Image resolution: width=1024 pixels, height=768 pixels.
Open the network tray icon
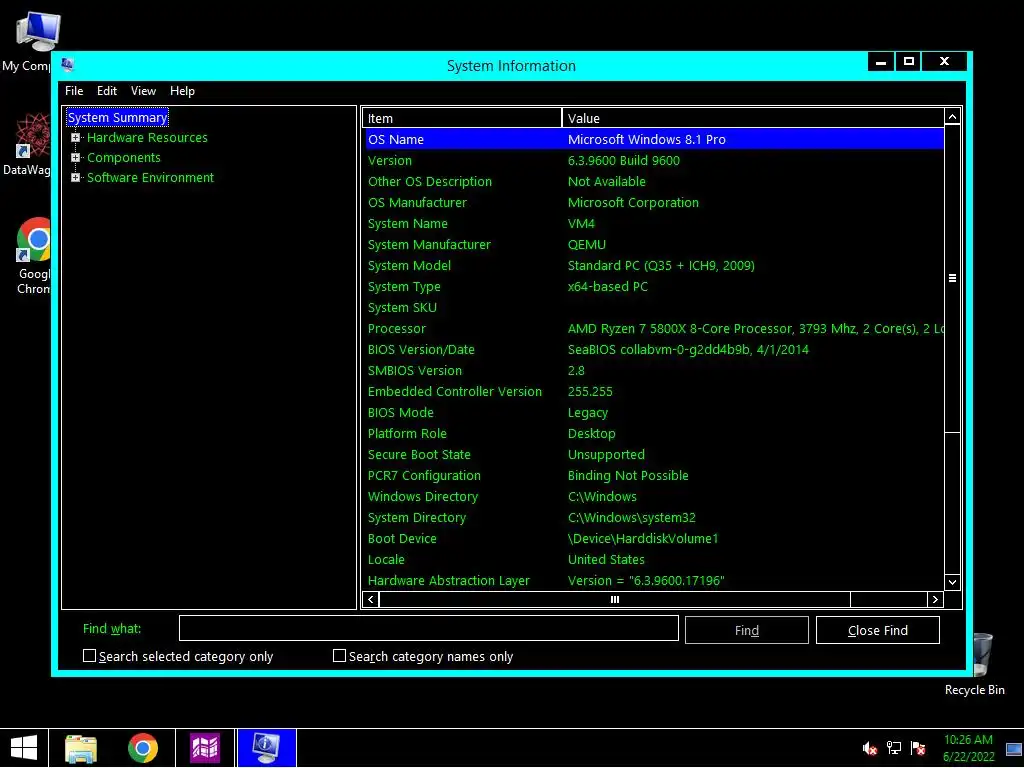tap(893, 748)
